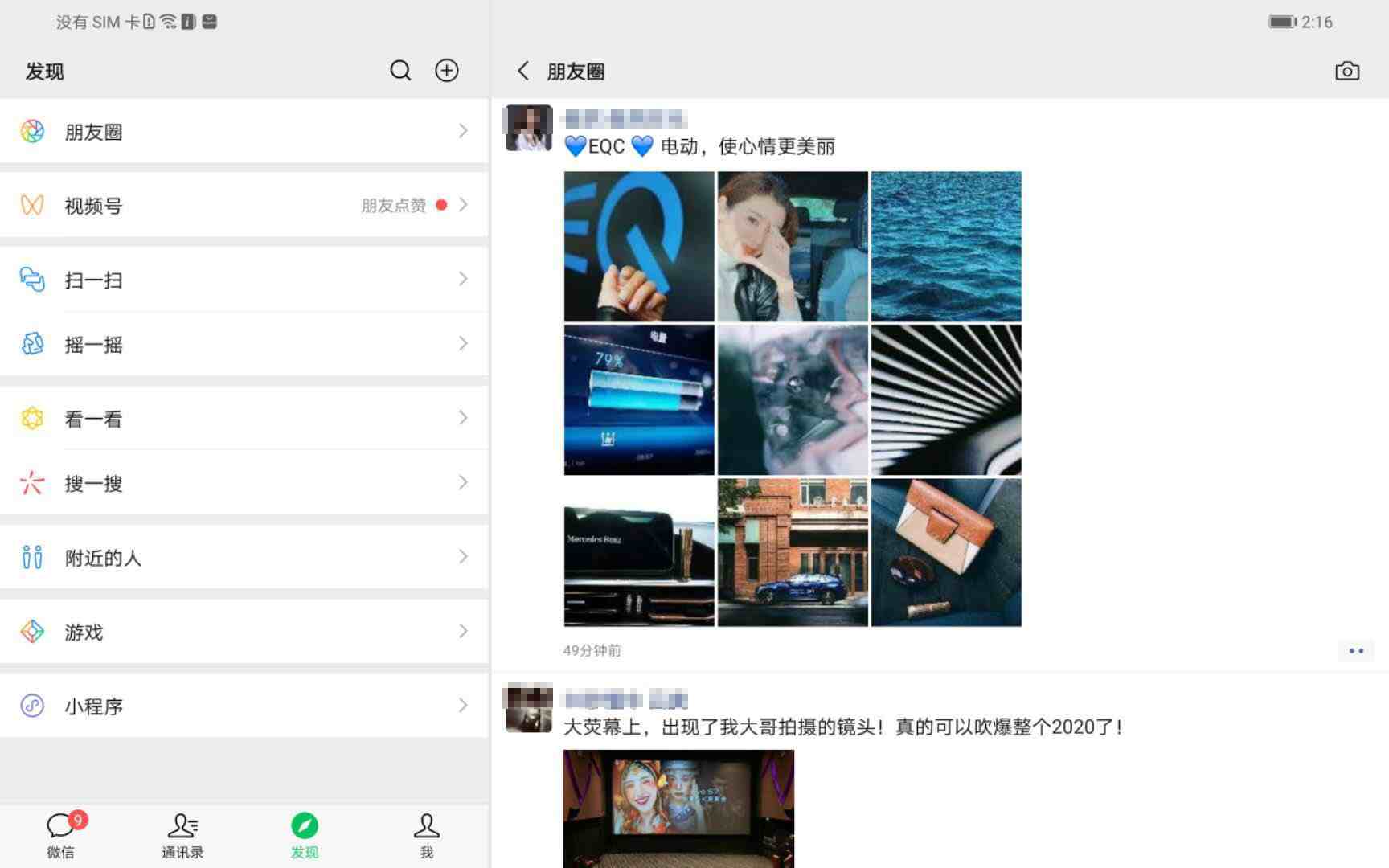Open the 附近的人 menu entry
The width and height of the screenshot is (1389, 868).
click(x=244, y=557)
